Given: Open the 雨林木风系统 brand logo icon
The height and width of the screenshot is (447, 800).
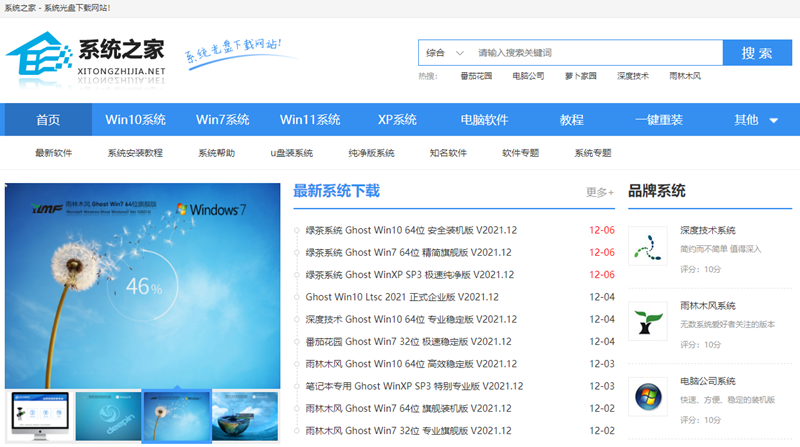Looking at the screenshot, I should 647,320.
